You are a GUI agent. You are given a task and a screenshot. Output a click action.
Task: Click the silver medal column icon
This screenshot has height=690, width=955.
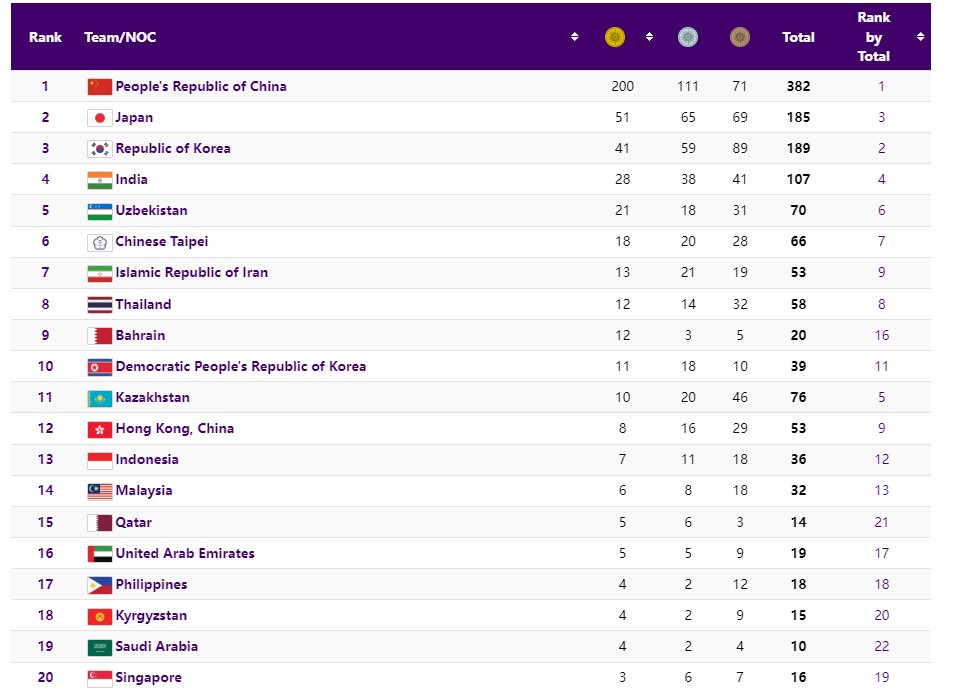pyautogui.click(x=688, y=37)
